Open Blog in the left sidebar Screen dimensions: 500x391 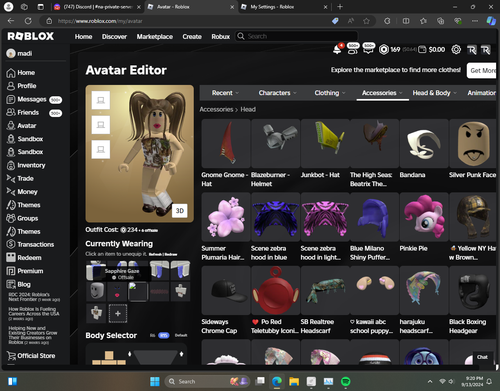point(19,284)
